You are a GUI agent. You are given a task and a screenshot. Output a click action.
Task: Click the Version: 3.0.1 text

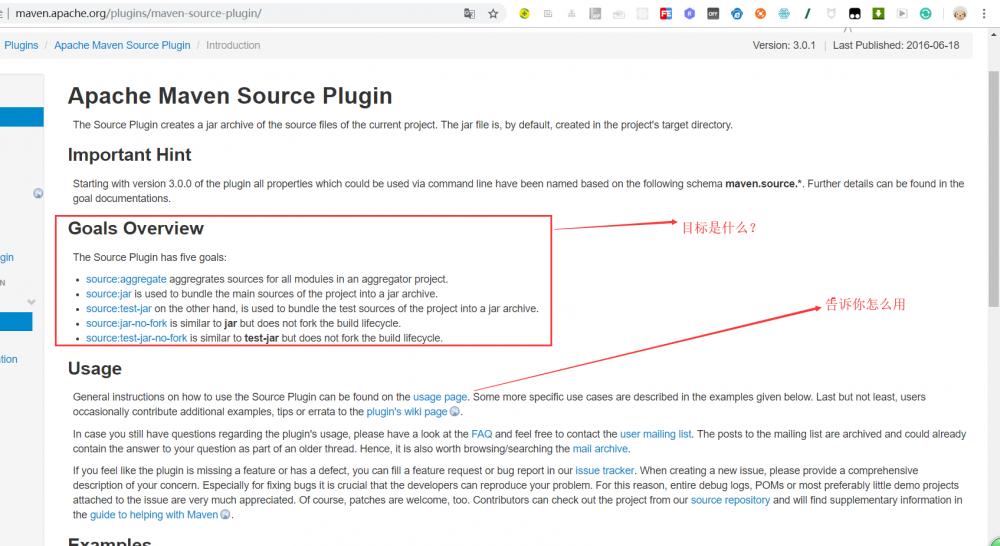coord(784,45)
